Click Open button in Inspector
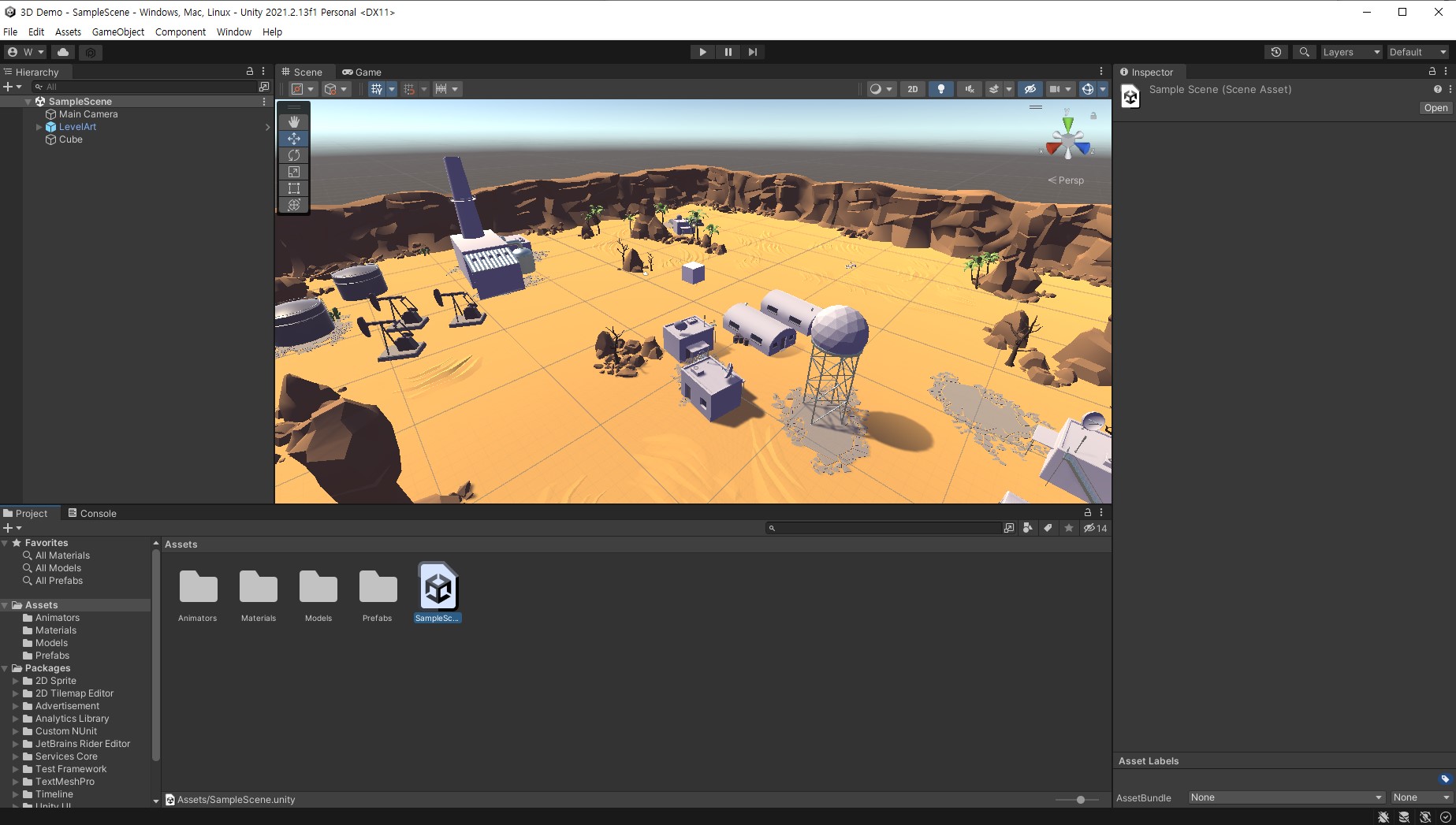Image resolution: width=1456 pixels, height=825 pixels. coord(1436,108)
